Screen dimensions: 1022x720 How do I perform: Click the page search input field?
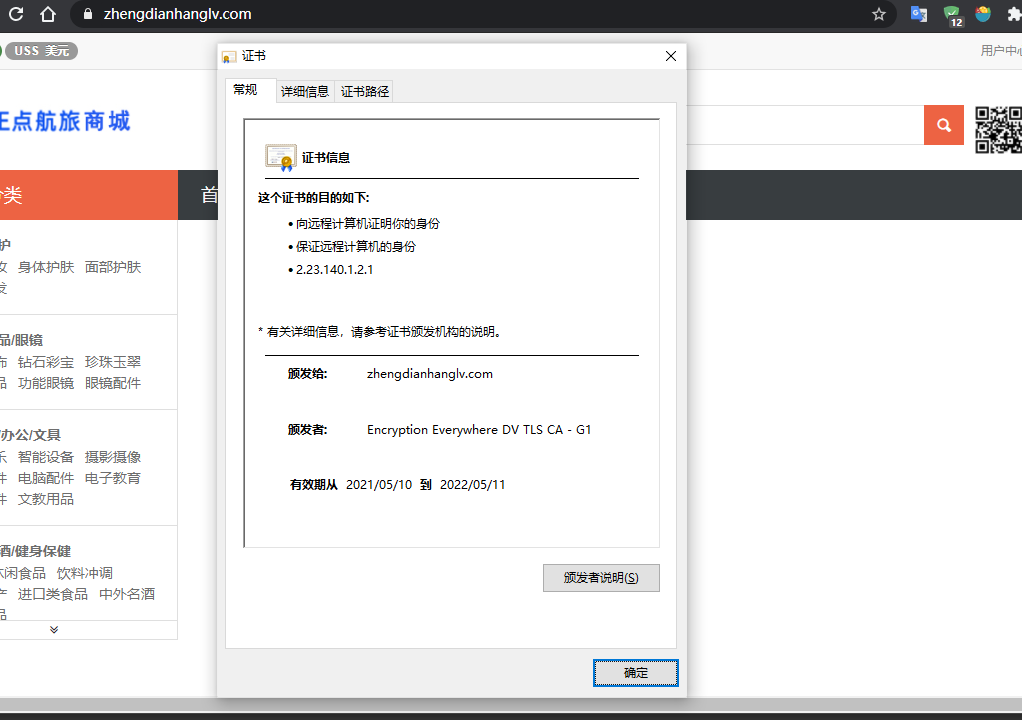coord(805,125)
